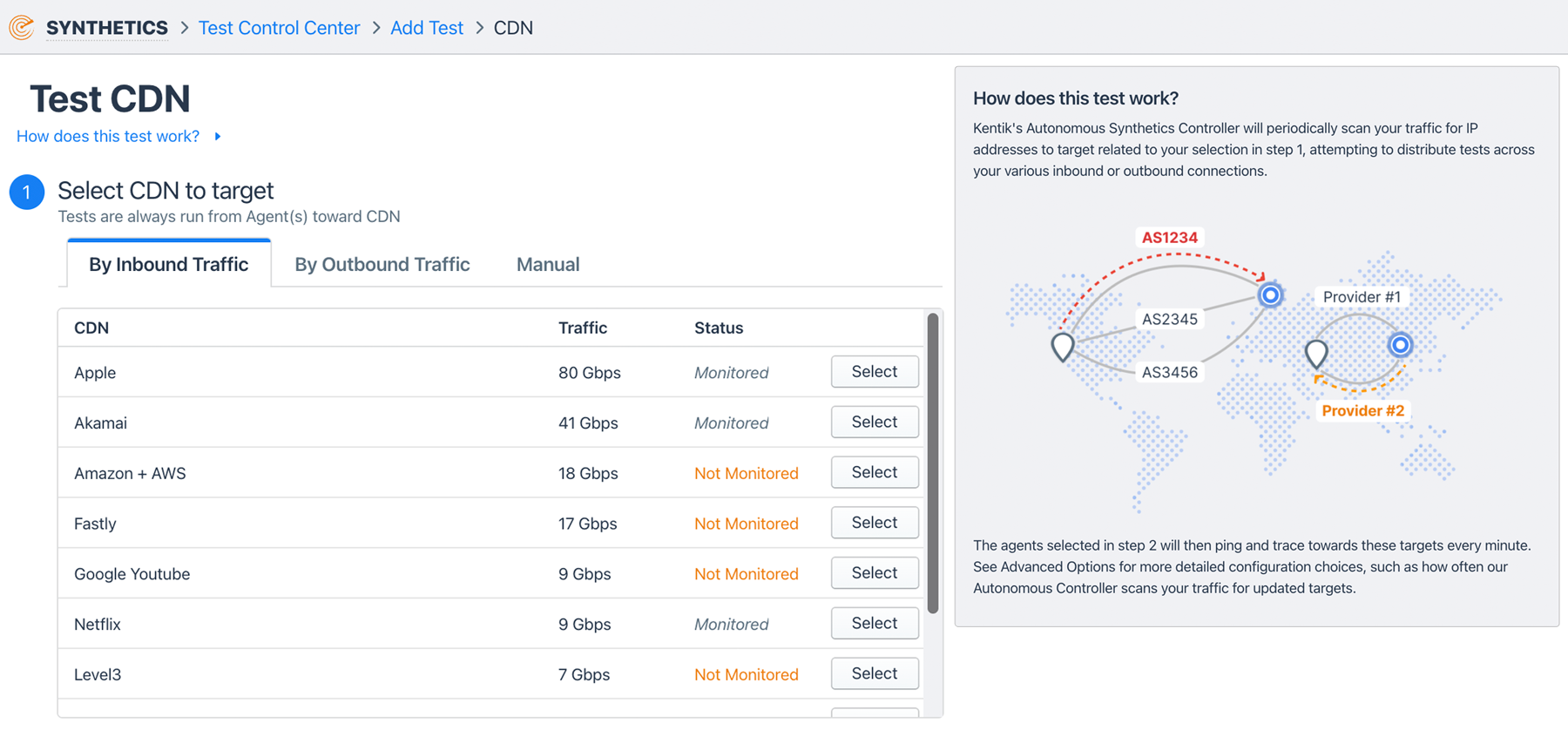
Task: Click the Provider #1 label in diagram
Action: pyautogui.click(x=1362, y=297)
